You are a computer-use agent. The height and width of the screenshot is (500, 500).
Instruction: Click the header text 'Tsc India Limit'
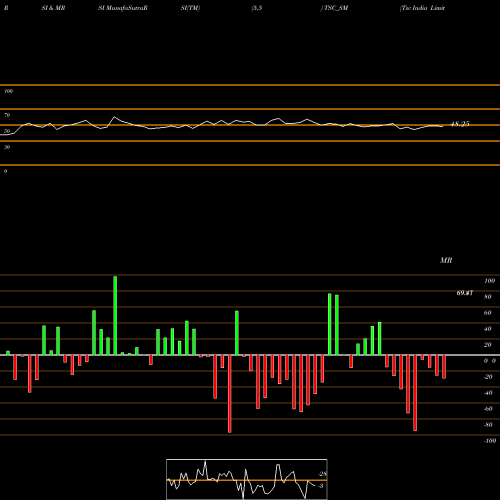[423, 8]
